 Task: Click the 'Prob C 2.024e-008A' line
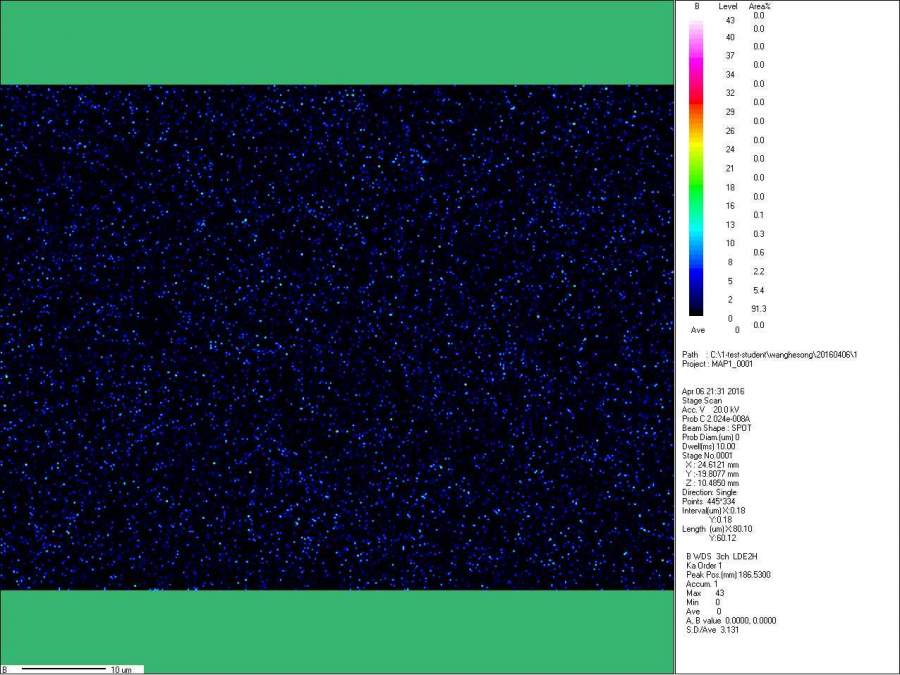[716, 419]
